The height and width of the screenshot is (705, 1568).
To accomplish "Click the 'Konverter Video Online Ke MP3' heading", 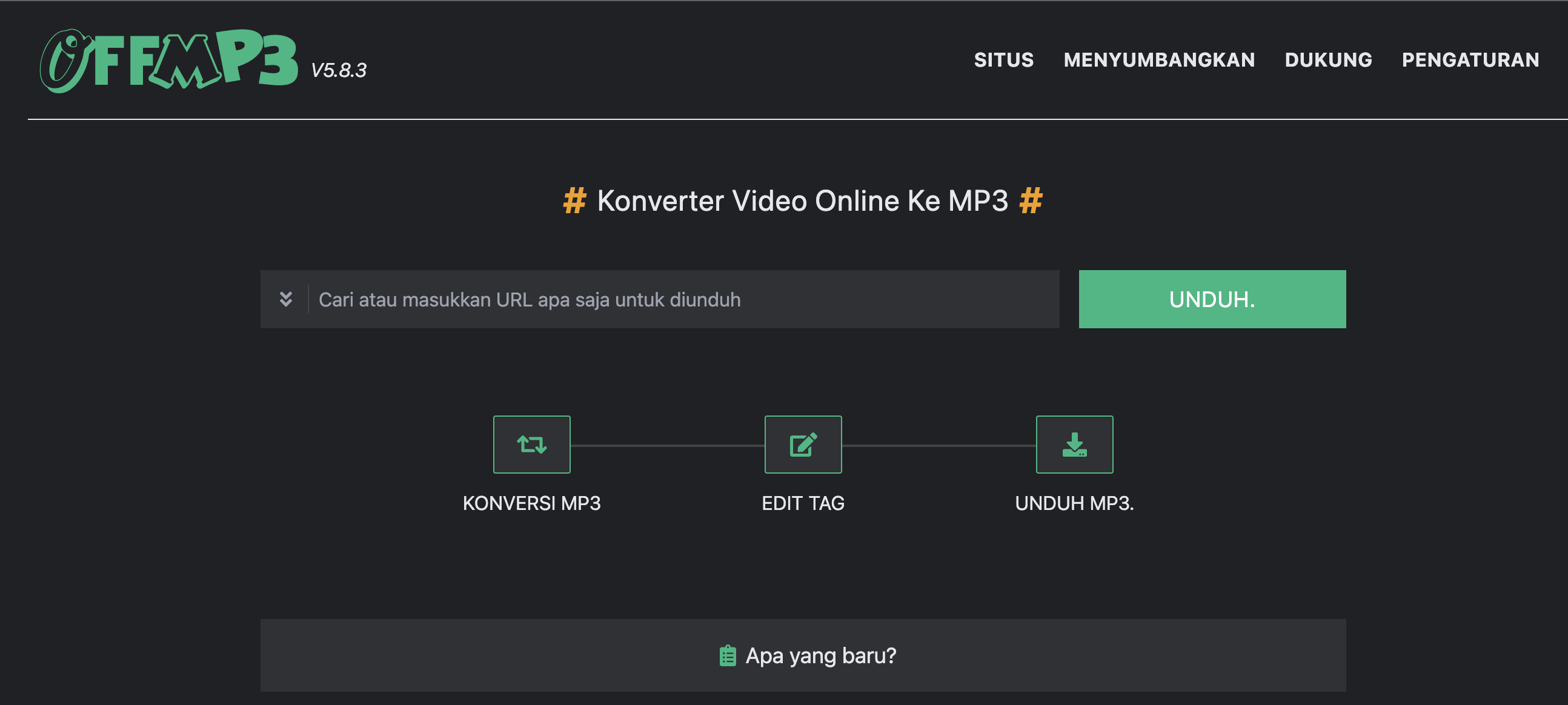I will tap(802, 200).
